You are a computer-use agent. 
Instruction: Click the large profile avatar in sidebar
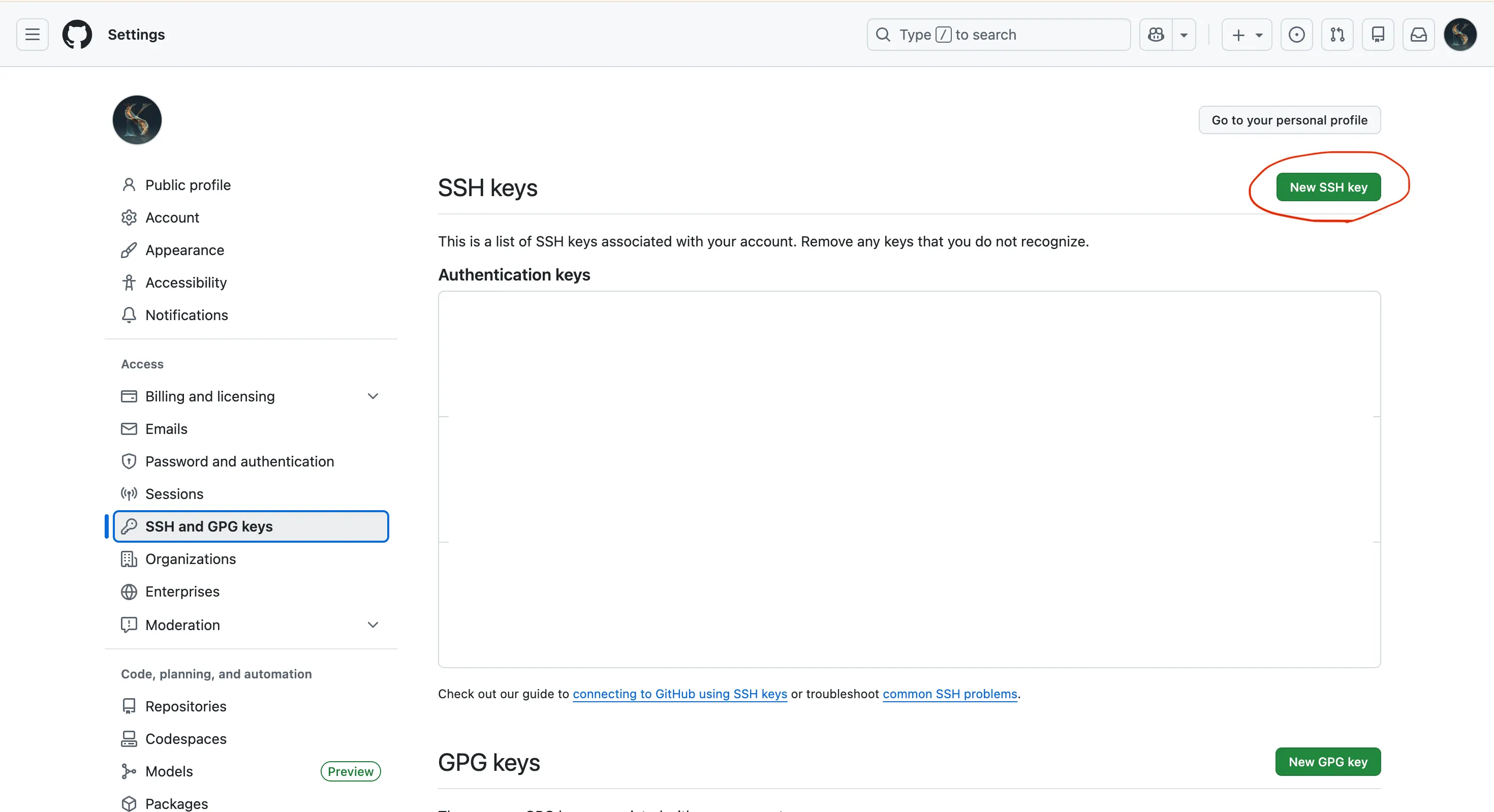pos(137,120)
